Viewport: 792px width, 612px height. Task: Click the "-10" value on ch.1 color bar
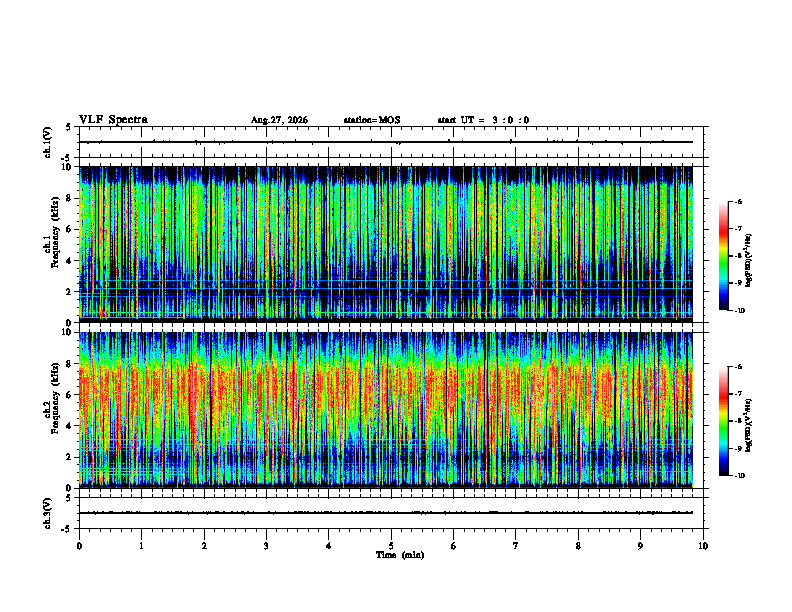[739, 311]
